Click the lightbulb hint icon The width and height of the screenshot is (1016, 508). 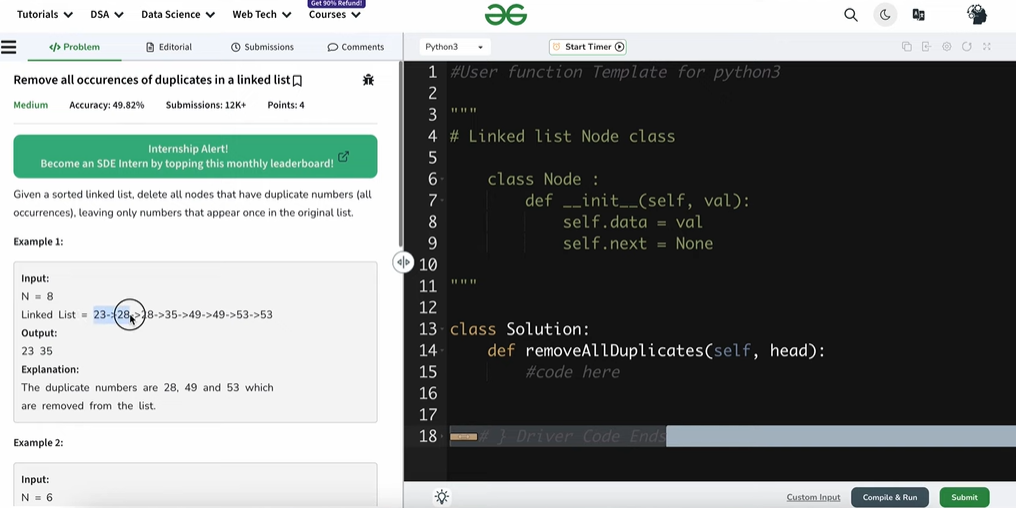pos(442,497)
